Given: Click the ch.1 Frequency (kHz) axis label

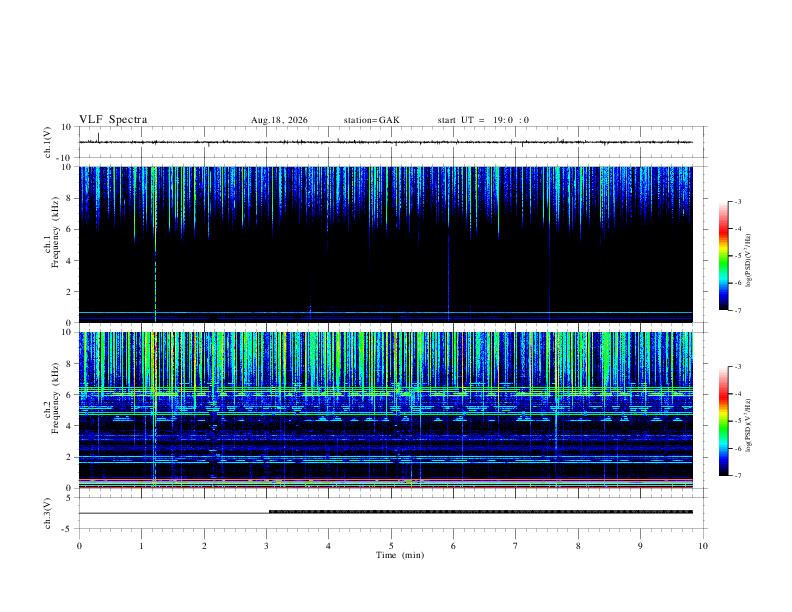Looking at the screenshot, I should coord(51,232).
